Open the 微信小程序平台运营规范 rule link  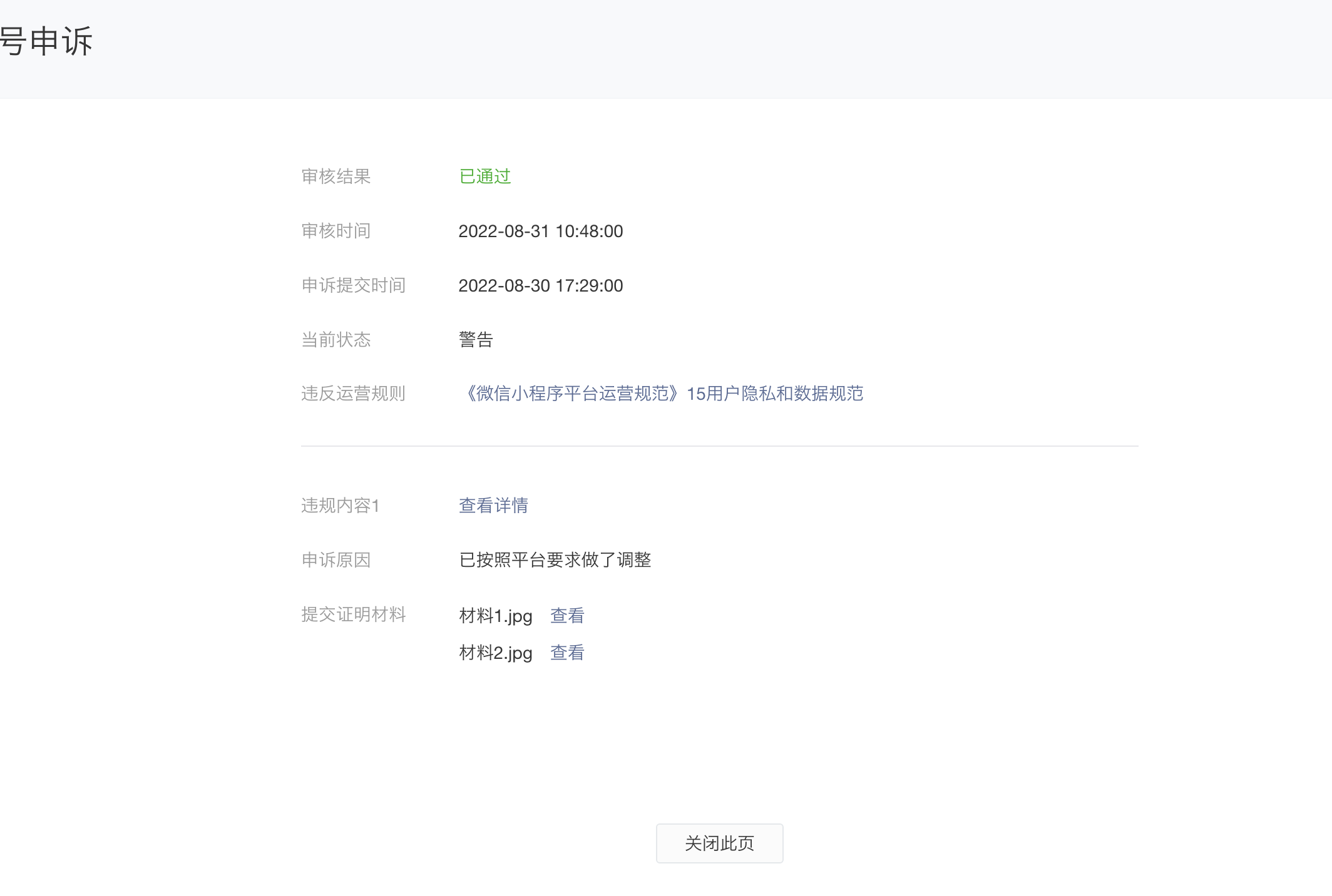click(x=661, y=394)
